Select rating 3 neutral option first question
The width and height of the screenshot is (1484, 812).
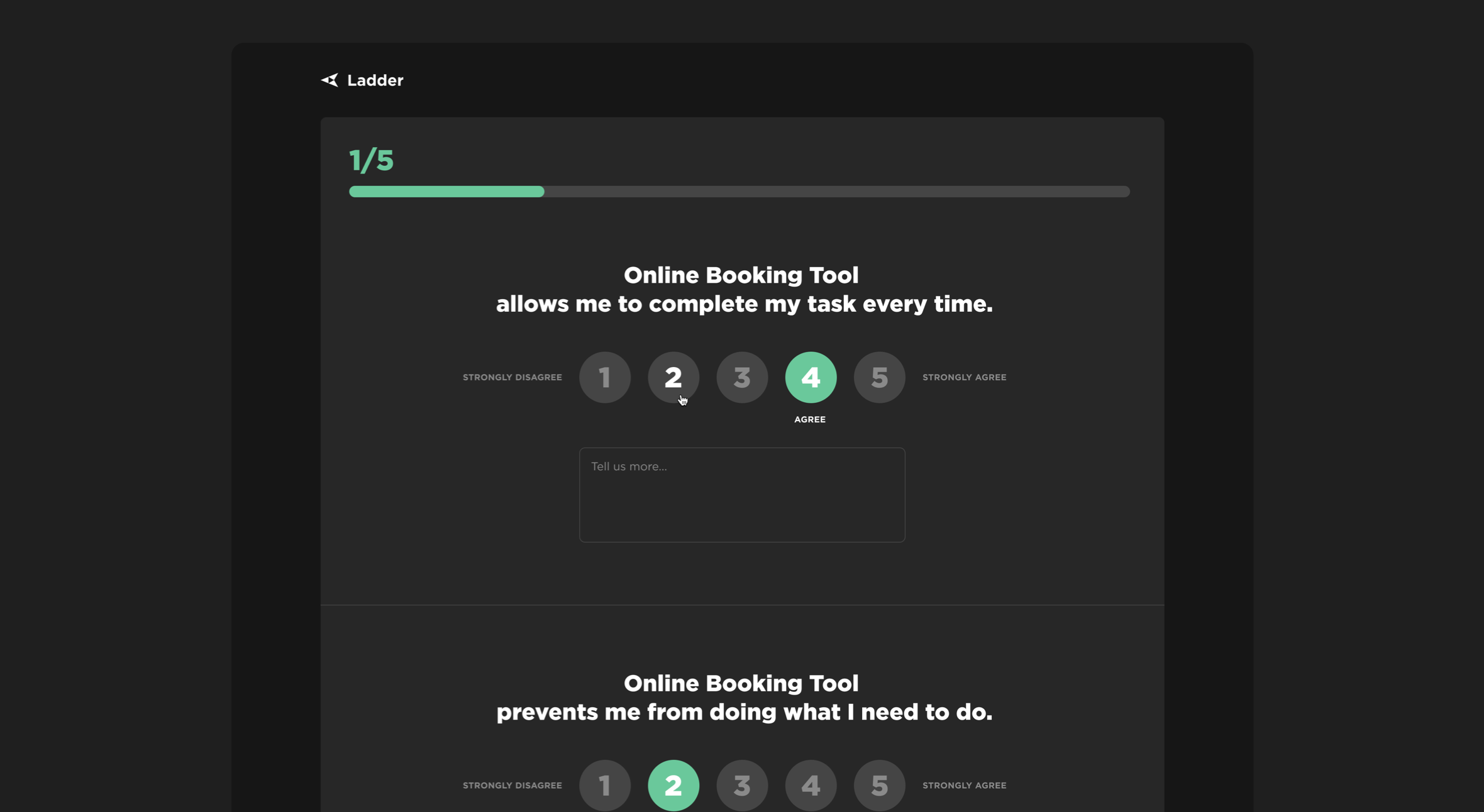pyautogui.click(x=742, y=377)
